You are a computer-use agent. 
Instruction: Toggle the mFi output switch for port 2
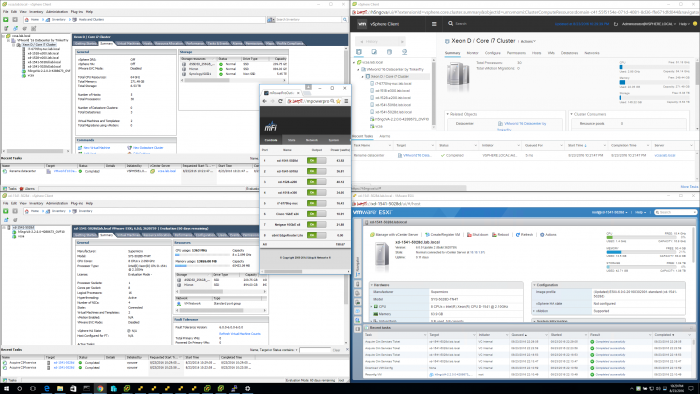316,171
